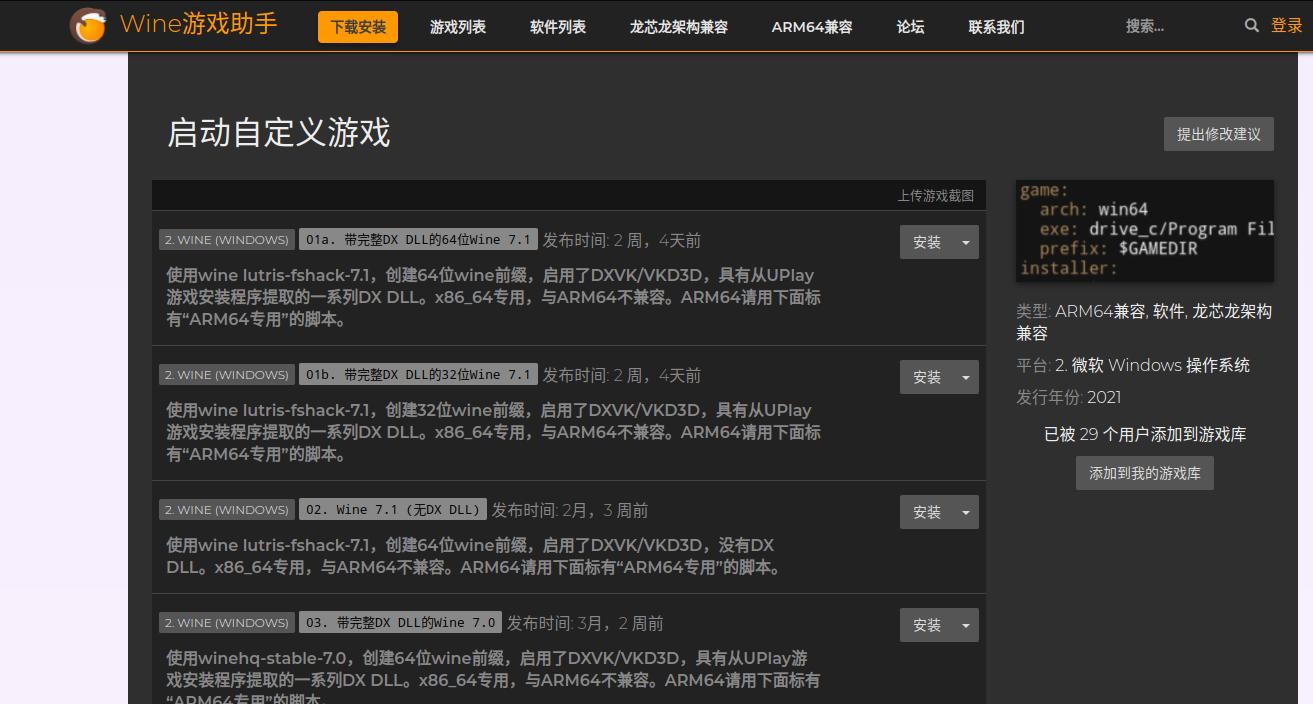
Task: Click the 发布时间: 3月, 2 周前 text
Action: 585,623
